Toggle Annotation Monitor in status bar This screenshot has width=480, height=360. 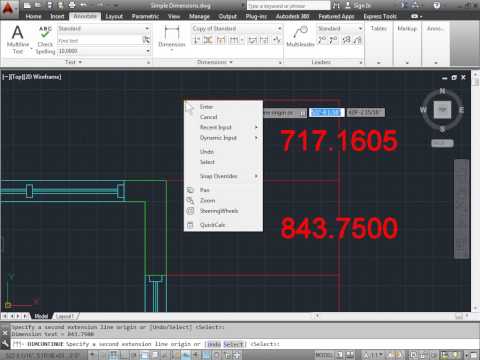click(x=237, y=355)
